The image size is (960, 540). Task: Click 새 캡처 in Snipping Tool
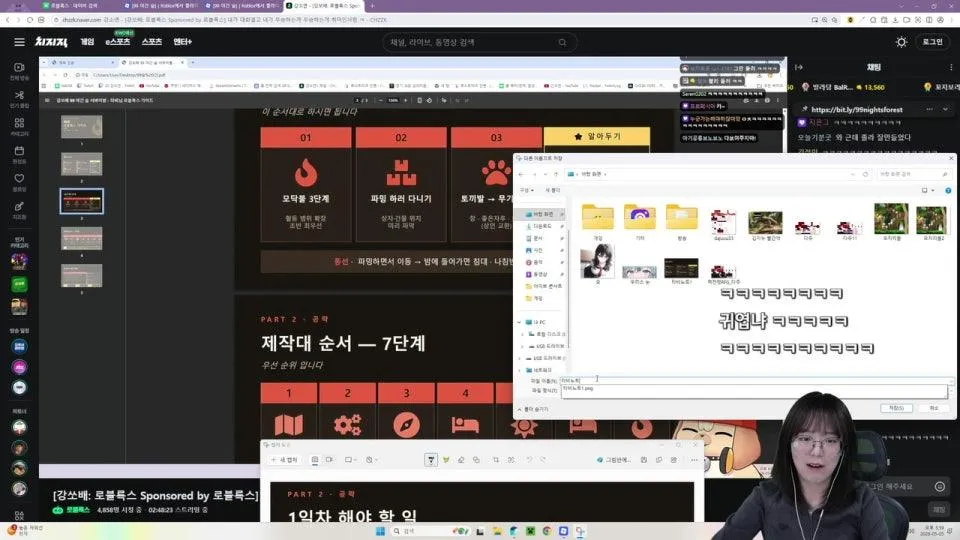coord(285,460)
